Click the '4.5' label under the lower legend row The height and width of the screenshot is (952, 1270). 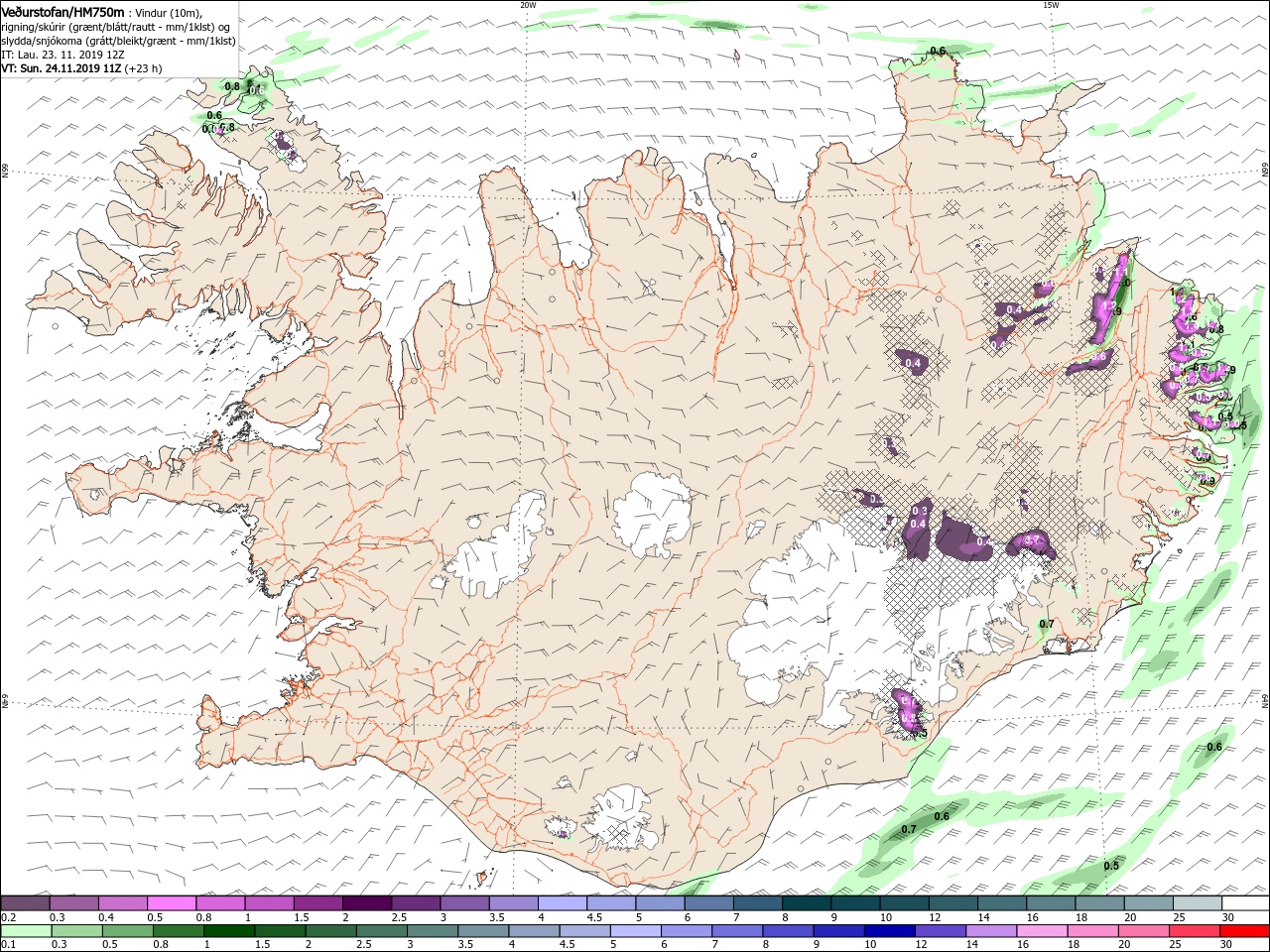tap(567, 945)
